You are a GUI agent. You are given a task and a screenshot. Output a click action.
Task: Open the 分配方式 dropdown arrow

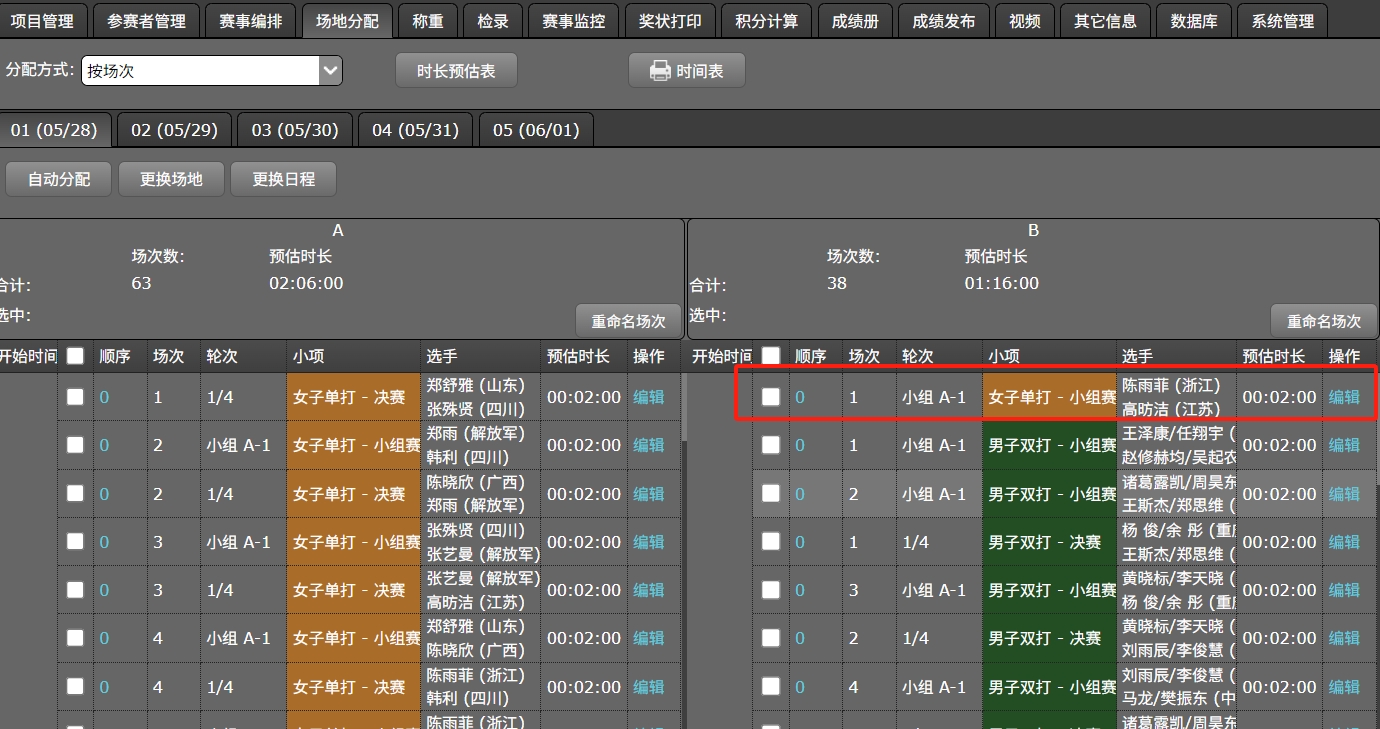pos(330,71)
